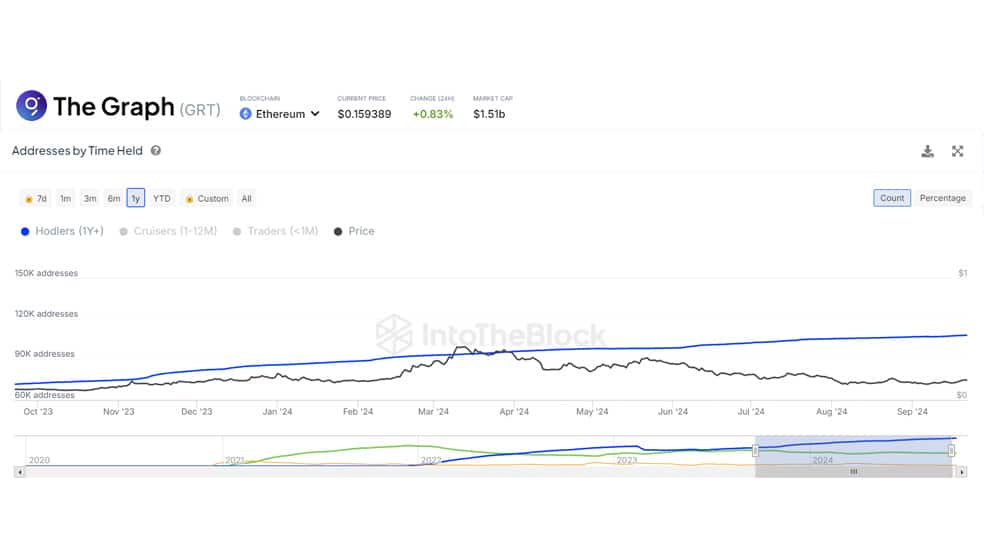This screenshot has height=554, width=984.
Task: Select the 1m time range
Action: coord(65,198)
